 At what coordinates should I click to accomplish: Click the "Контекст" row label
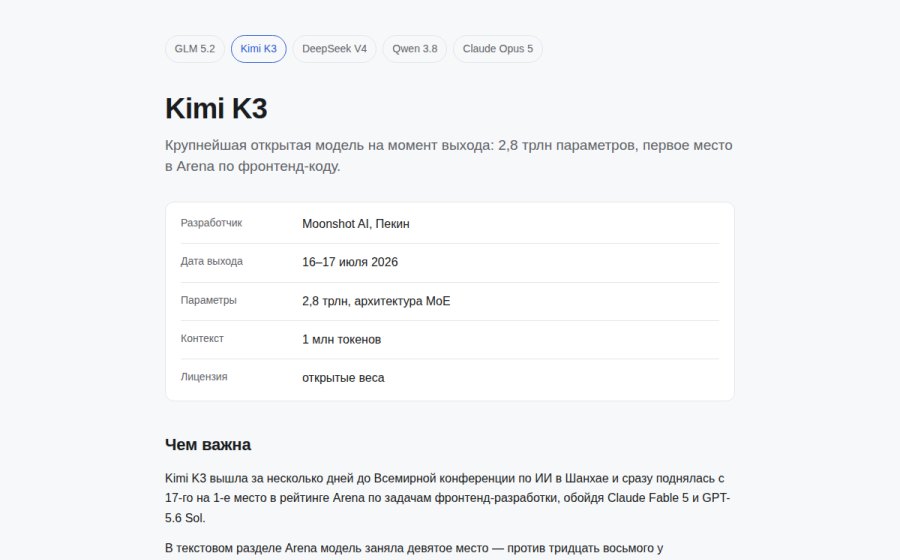click(202, 339)
